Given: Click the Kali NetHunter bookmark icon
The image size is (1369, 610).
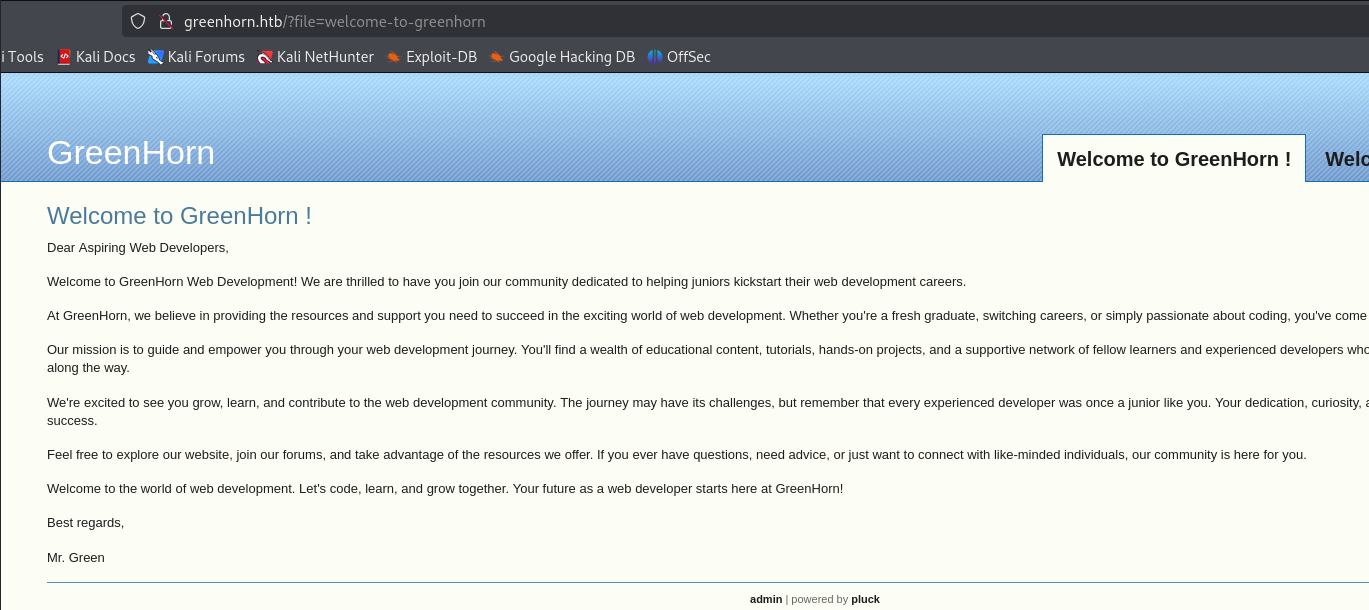Looking at the screenshot, I should pyautogui.click(x=265, y=57).
